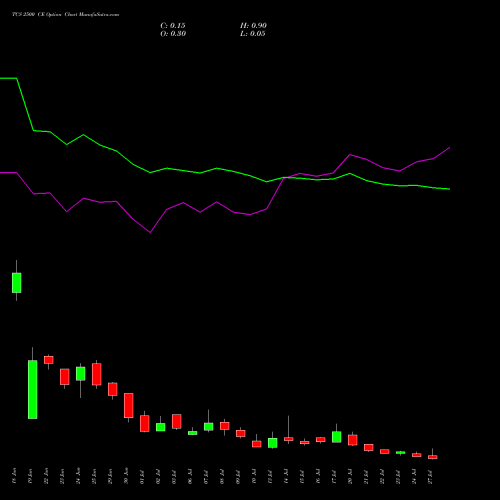Select the green candle for 17 Jul

point(337,437)
